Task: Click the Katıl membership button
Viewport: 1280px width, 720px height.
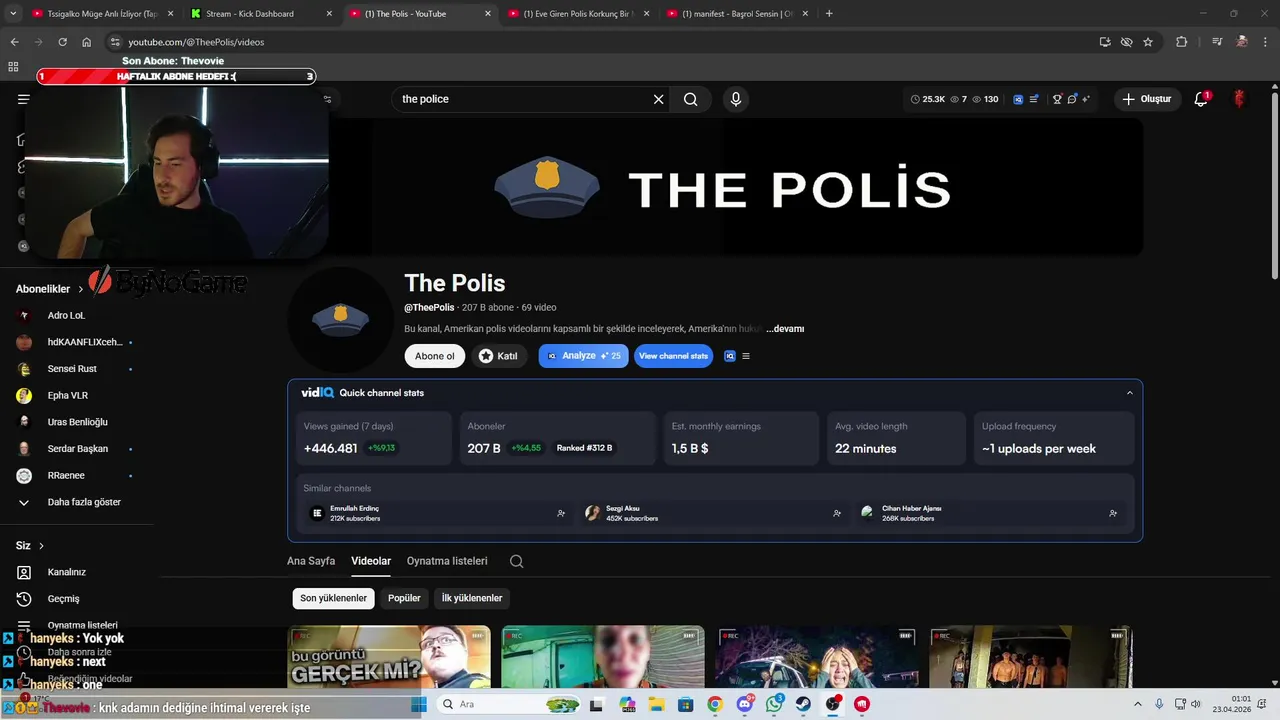Action: click(499, 356)
